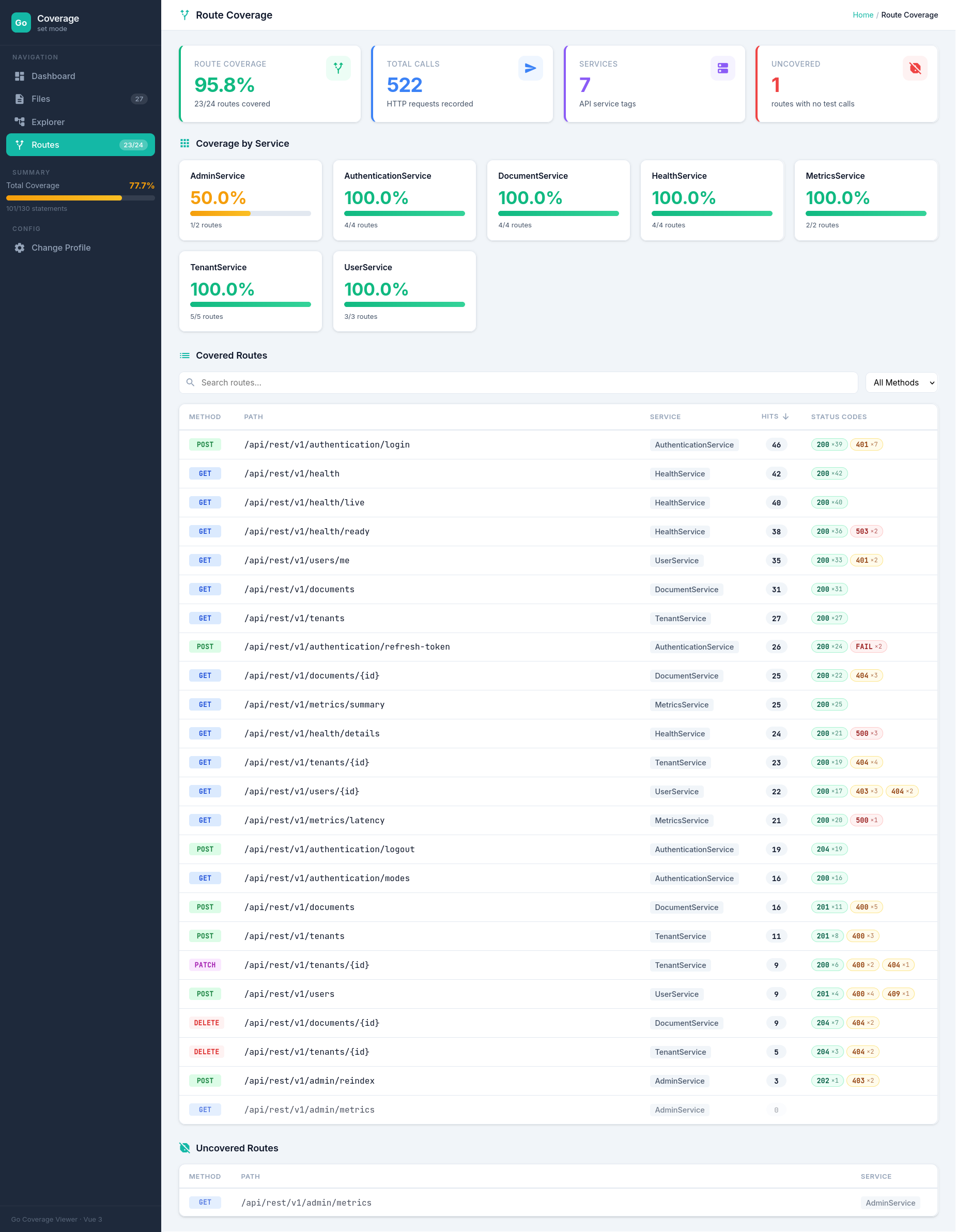Click the FAIL ×2 status badge
Viewport: 956px width, 1232px height.
tap(868, 646)
